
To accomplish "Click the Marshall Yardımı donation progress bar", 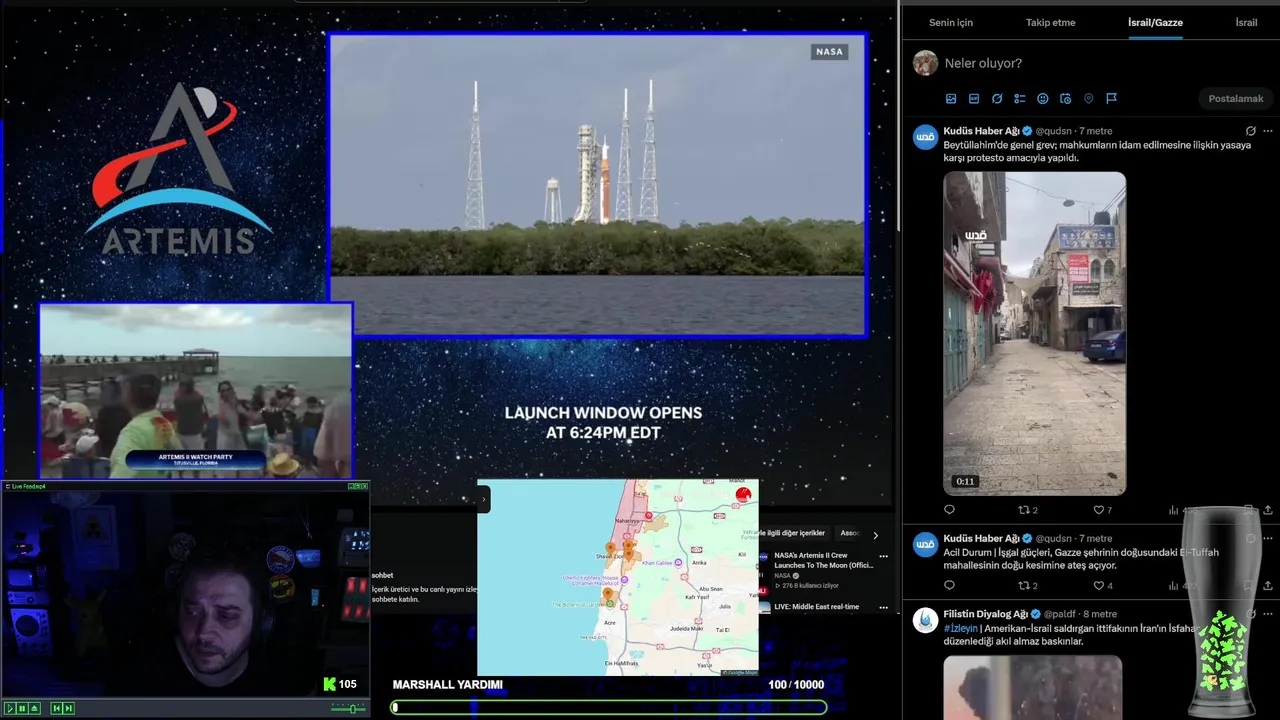I will [x=609, y=707].
